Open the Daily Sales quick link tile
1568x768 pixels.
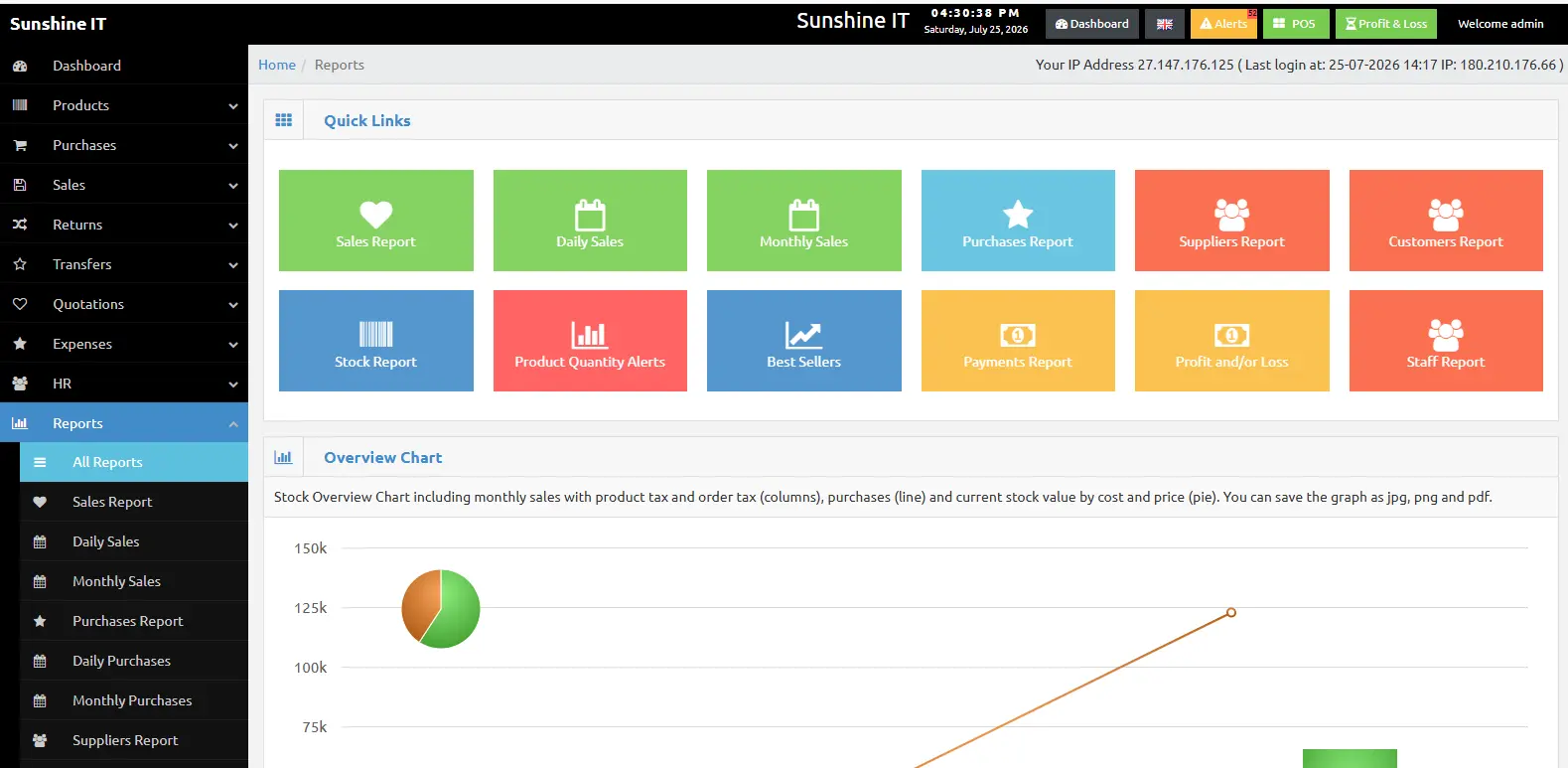tap(590, 221)
